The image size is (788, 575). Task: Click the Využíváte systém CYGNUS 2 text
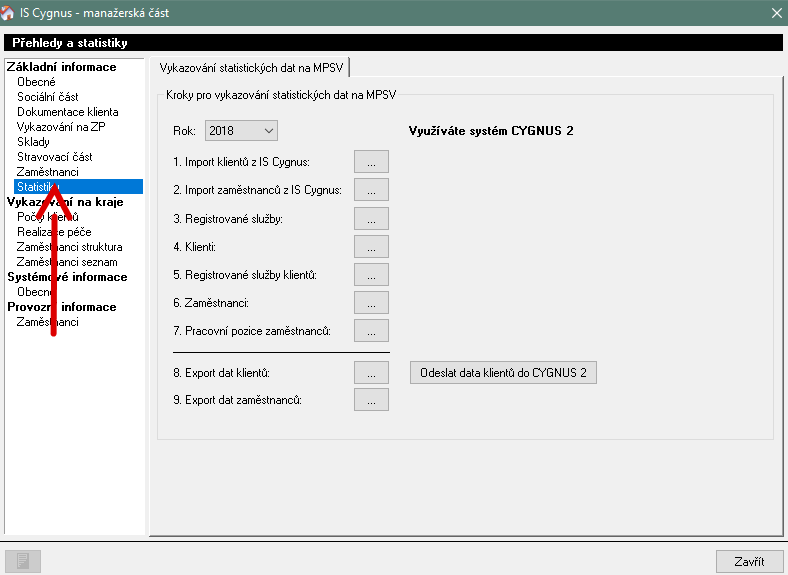point(491,131)
